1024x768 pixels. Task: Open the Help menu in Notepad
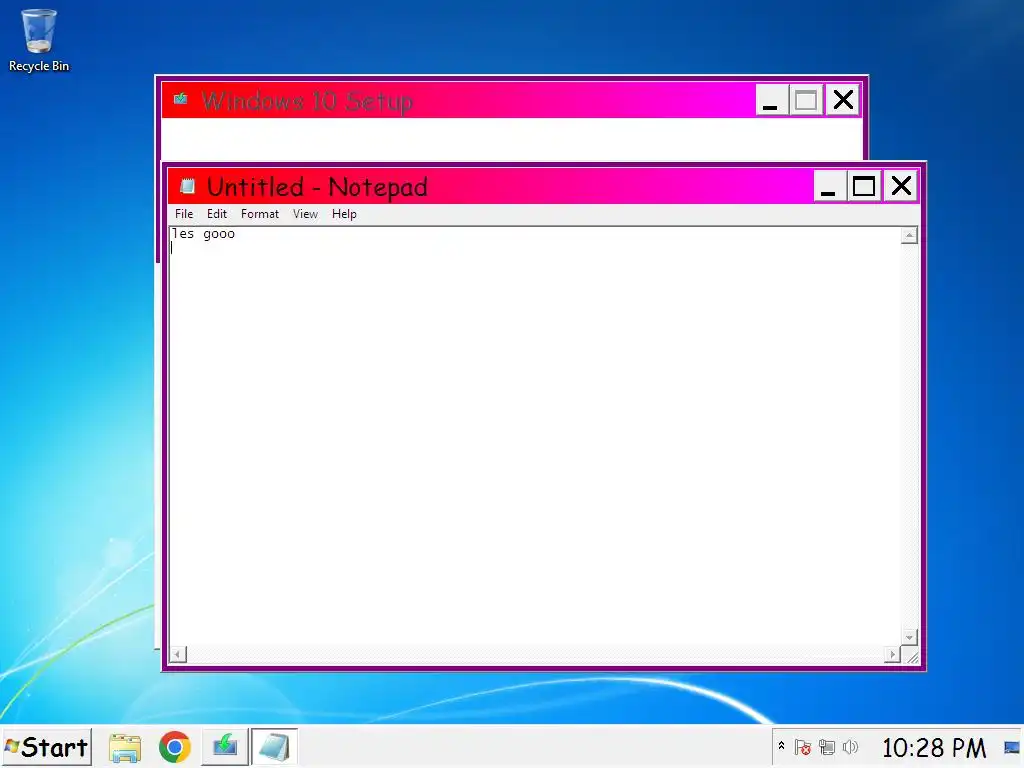pyautogui.click(x=344, y=214)
